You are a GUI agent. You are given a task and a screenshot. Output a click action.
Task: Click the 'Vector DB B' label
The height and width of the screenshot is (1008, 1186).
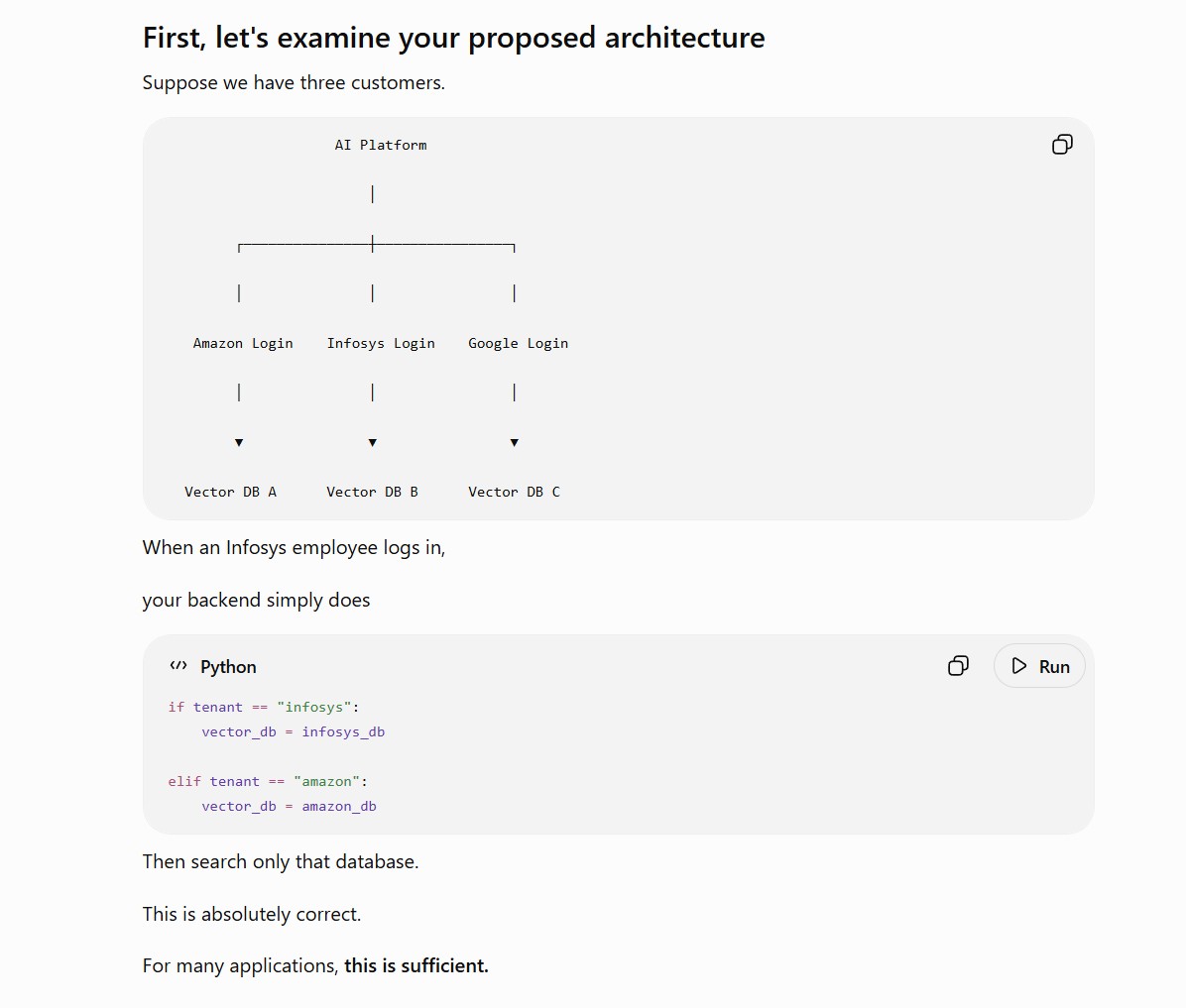372,493
